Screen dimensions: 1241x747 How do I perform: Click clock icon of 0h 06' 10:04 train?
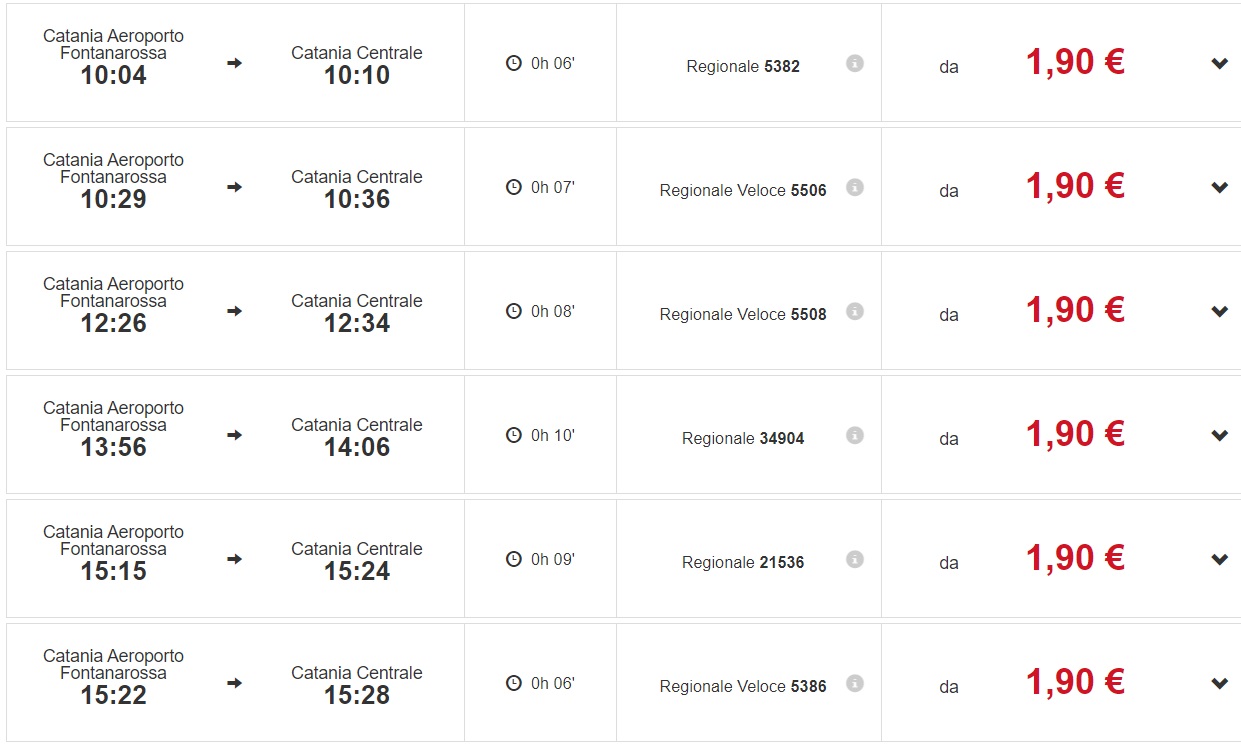click(514, 63)
